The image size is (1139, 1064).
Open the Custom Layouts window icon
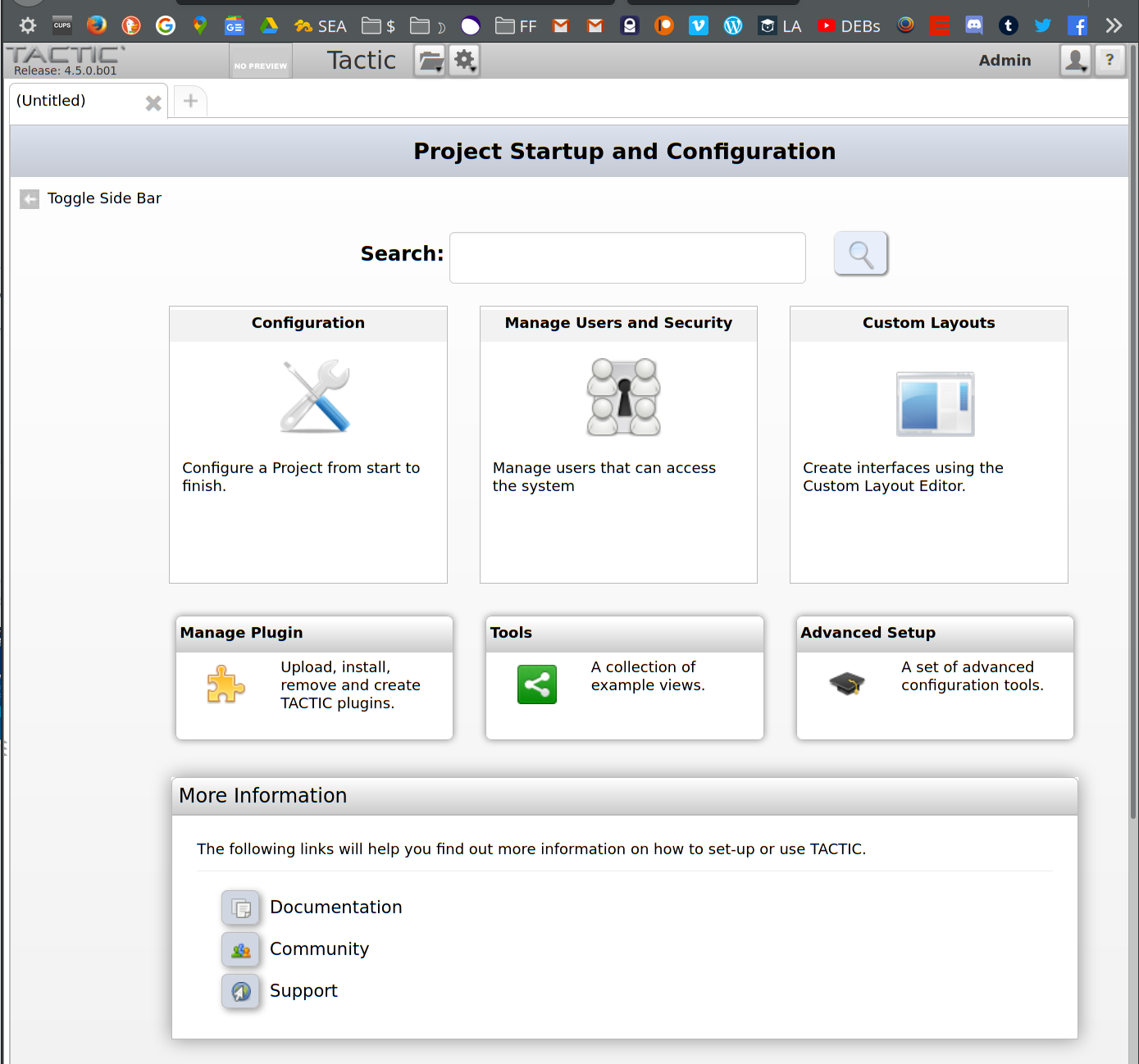pos(935,404)
